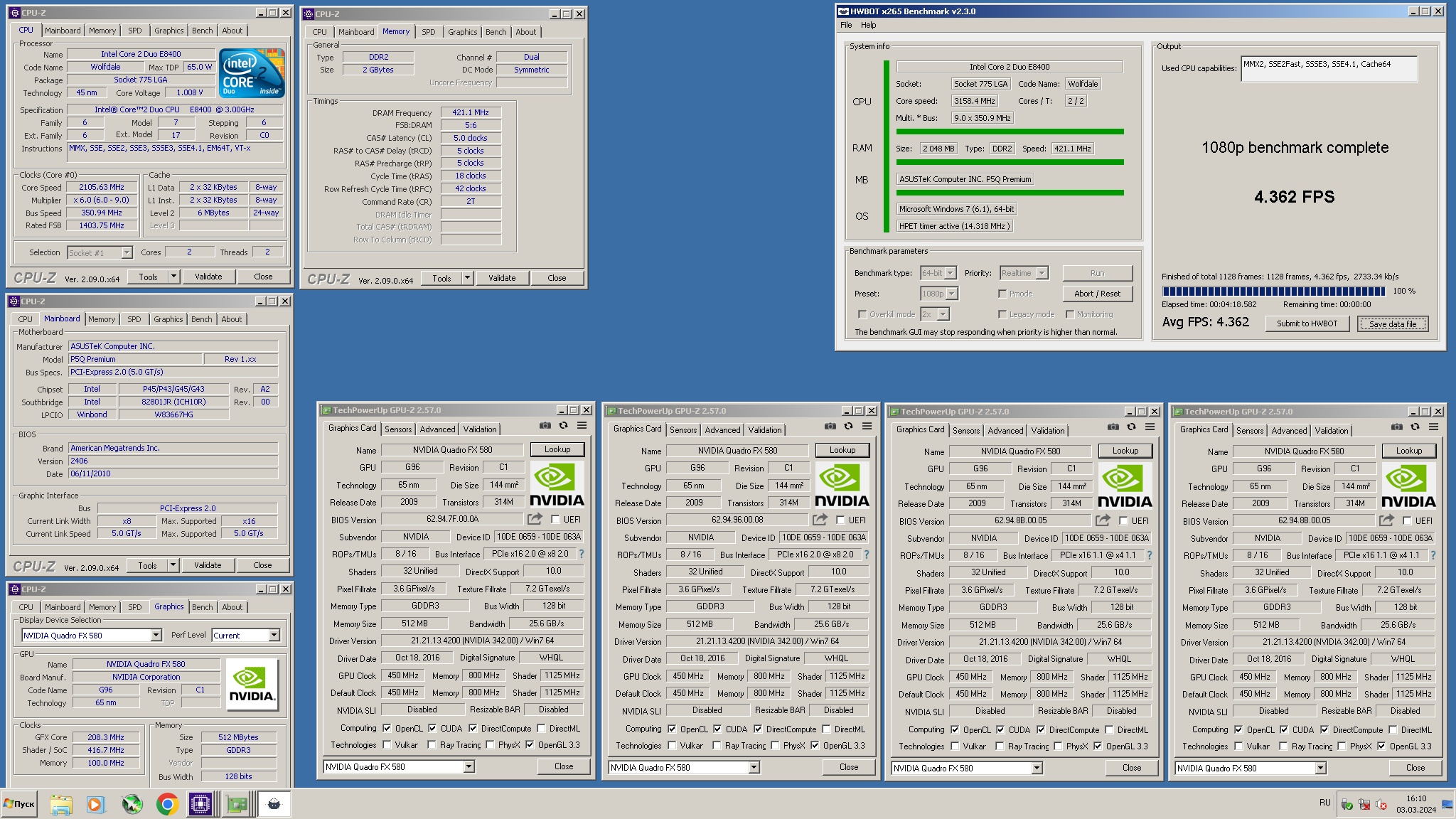This screenshot has height=819, width=1456.
Task: Toggle CUDA checkbox in GPU-Z with BIOS 62.94.96.00.08
Action: tap(717, 729)
